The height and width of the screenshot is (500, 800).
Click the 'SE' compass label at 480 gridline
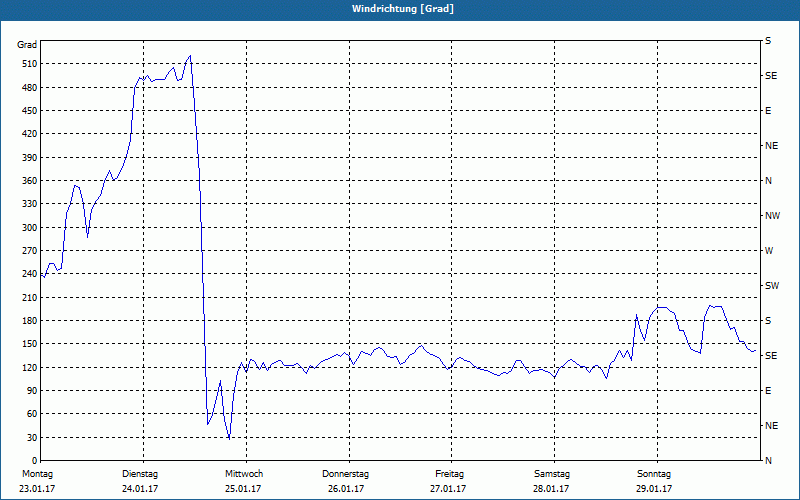click(x=771, y=76)
